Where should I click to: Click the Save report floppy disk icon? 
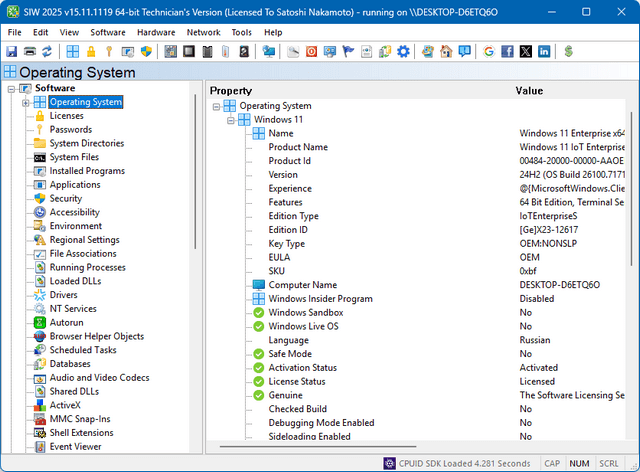tap(11, 51)
